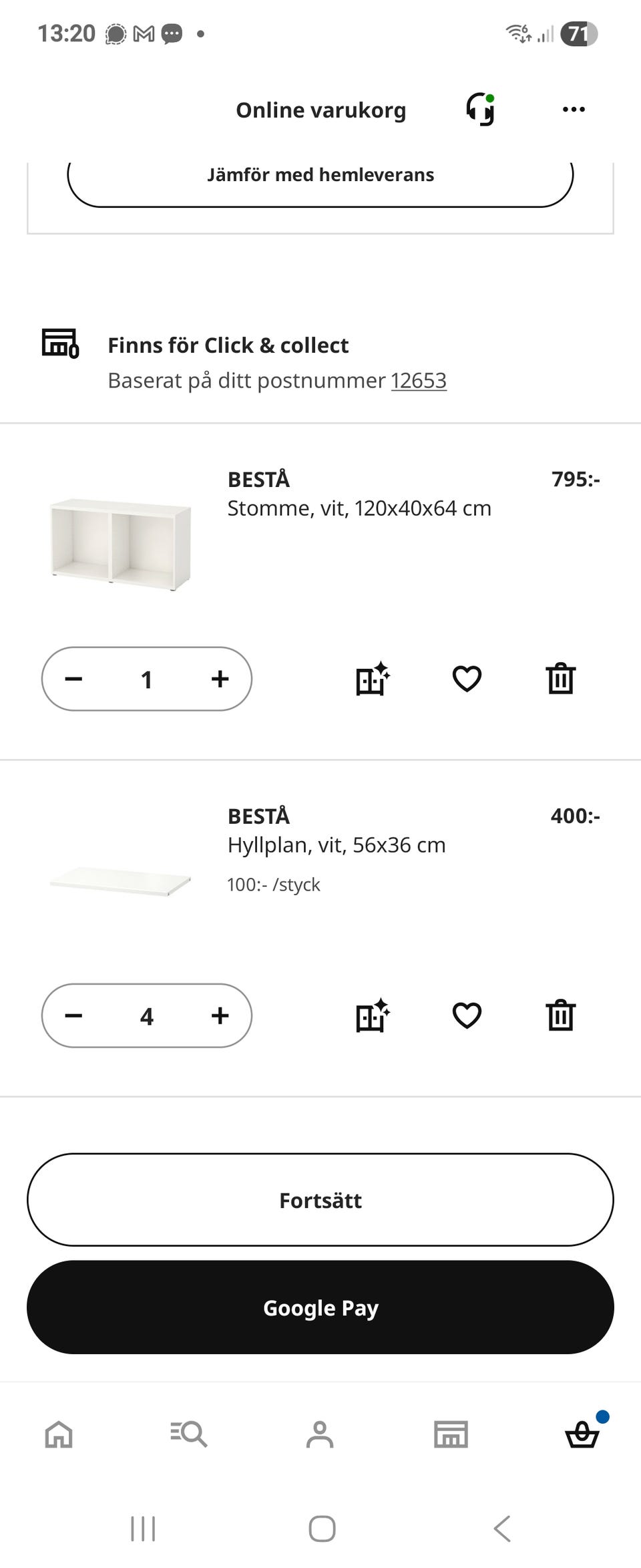Remove BESTÅ Hyllplan using trash icon
The height and width of the screenshot is (1568, 641).
click(560, 1015)
